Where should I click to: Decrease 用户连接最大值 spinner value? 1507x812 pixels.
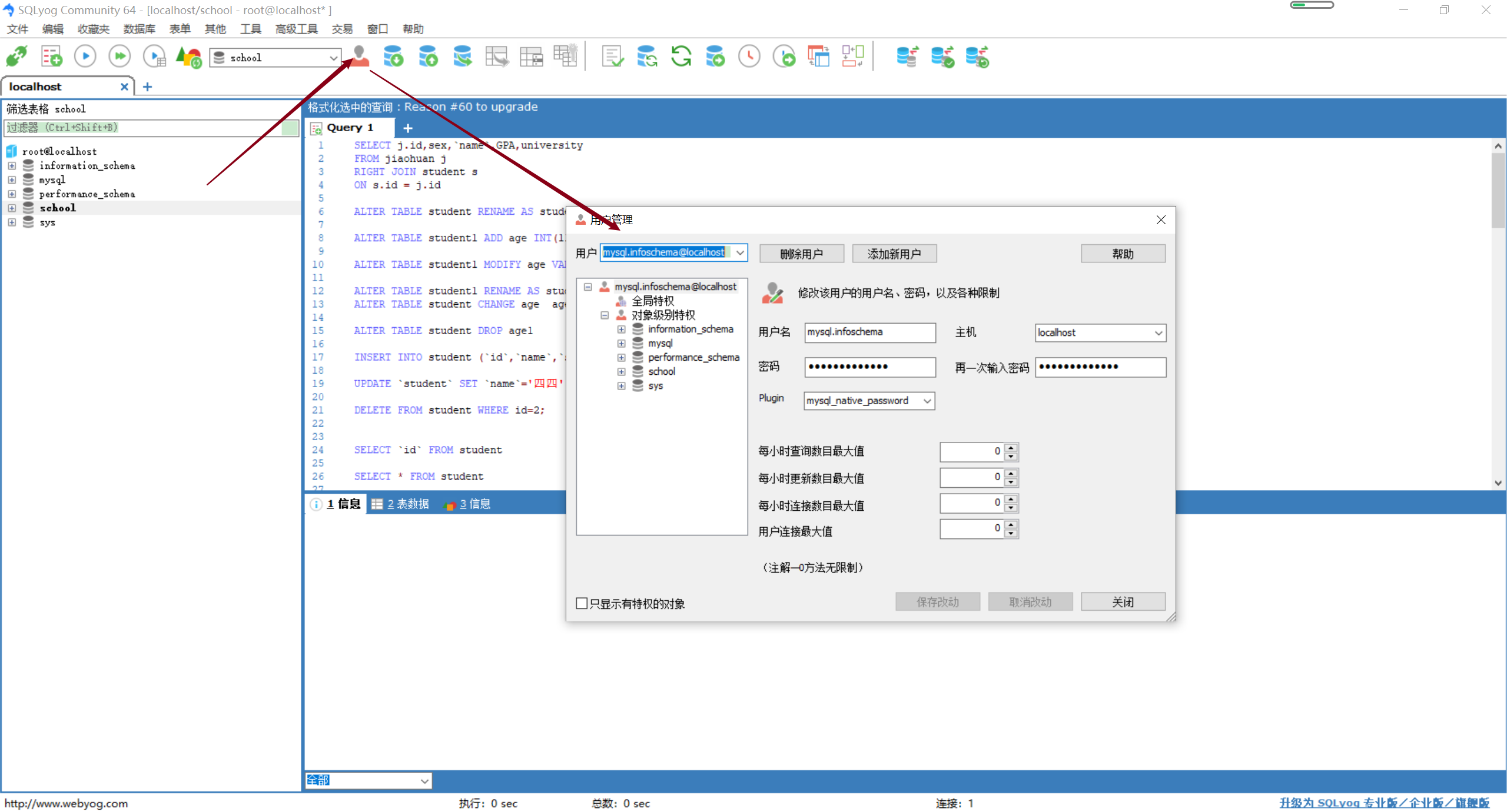pyautogui.click(x=1011, y=533)
